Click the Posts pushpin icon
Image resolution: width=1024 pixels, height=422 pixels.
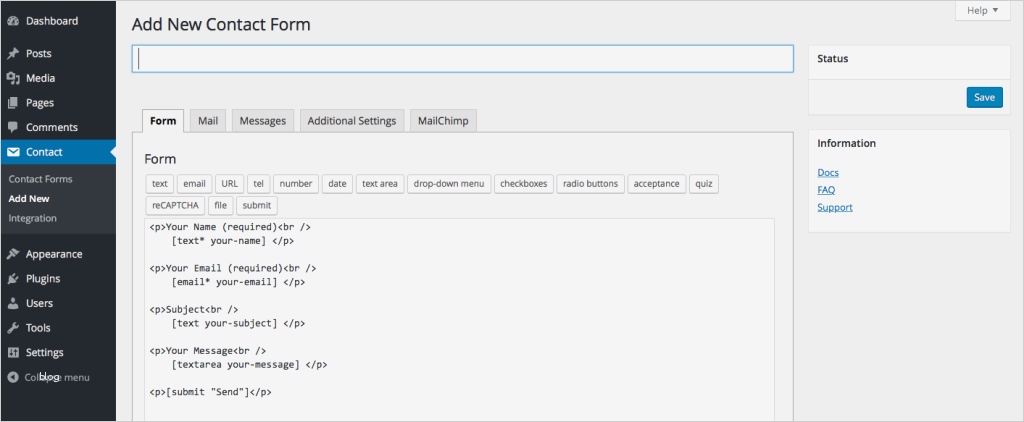pos(13,54)
